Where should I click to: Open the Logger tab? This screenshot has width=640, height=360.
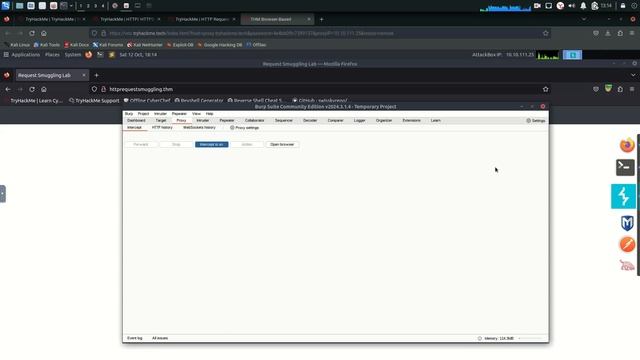360,121
